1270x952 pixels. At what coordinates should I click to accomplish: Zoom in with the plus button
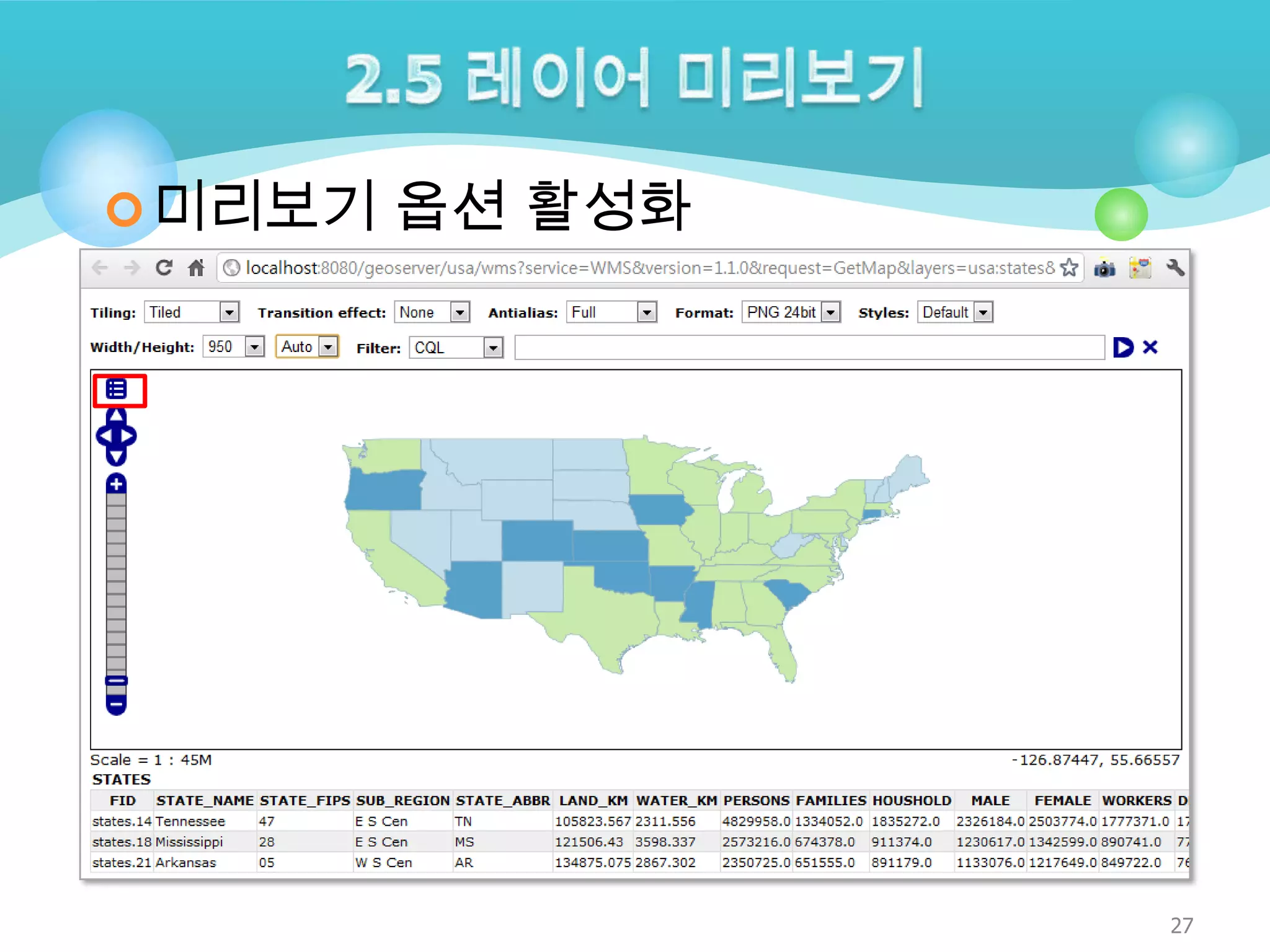click(x=116, y=483)
